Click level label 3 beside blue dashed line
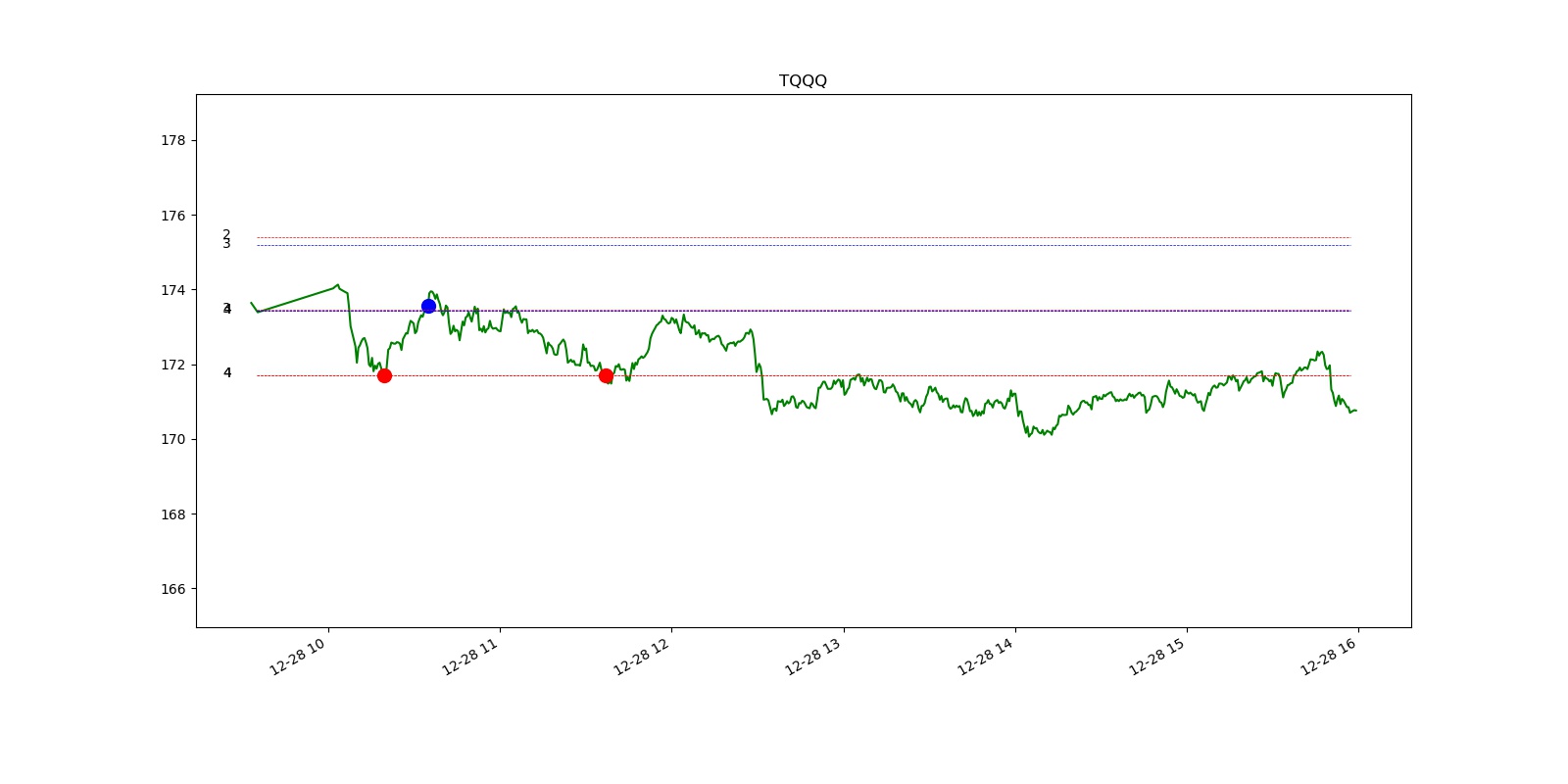Viewport: 1568px width, 784px height. tap(226, 244)
